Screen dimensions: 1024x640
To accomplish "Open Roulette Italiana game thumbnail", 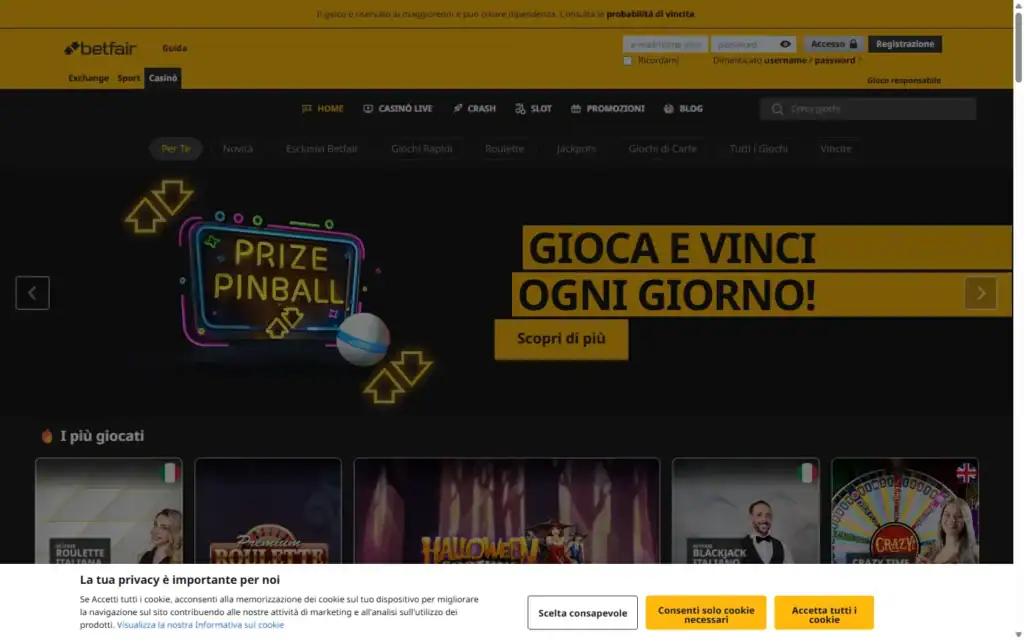I will click(109, 511).
